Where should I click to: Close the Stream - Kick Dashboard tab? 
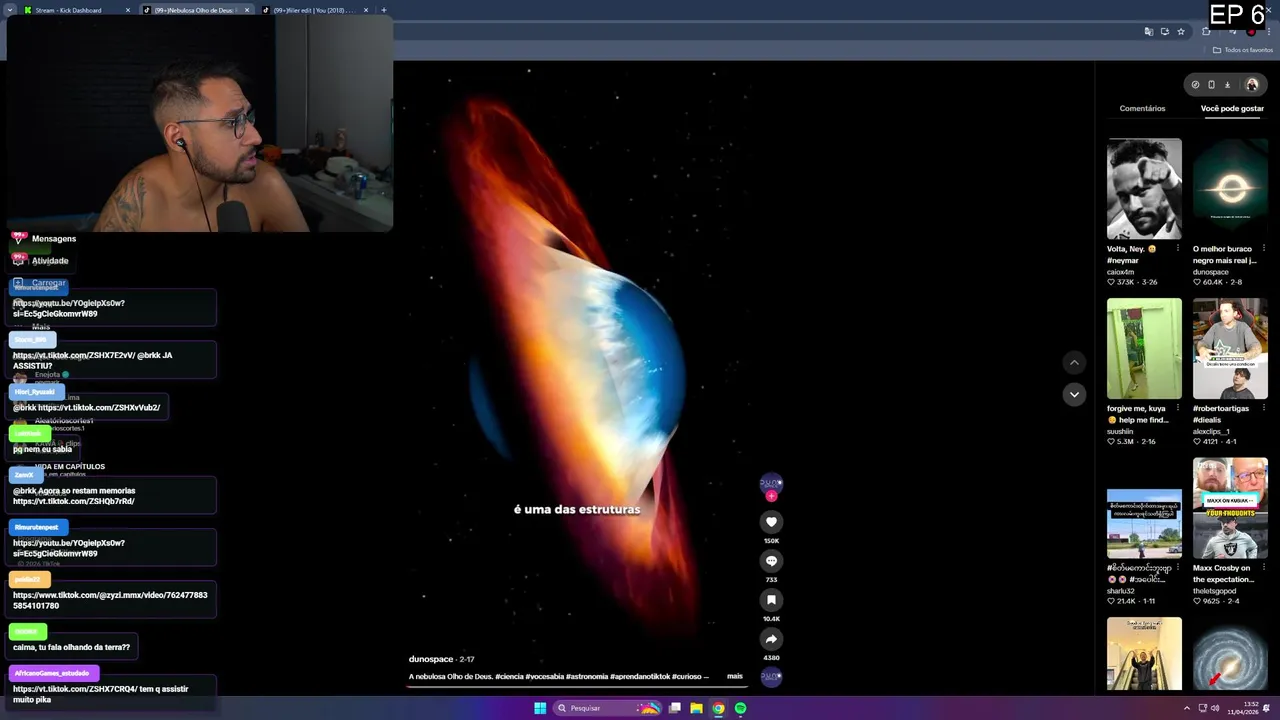coord(128,10)
